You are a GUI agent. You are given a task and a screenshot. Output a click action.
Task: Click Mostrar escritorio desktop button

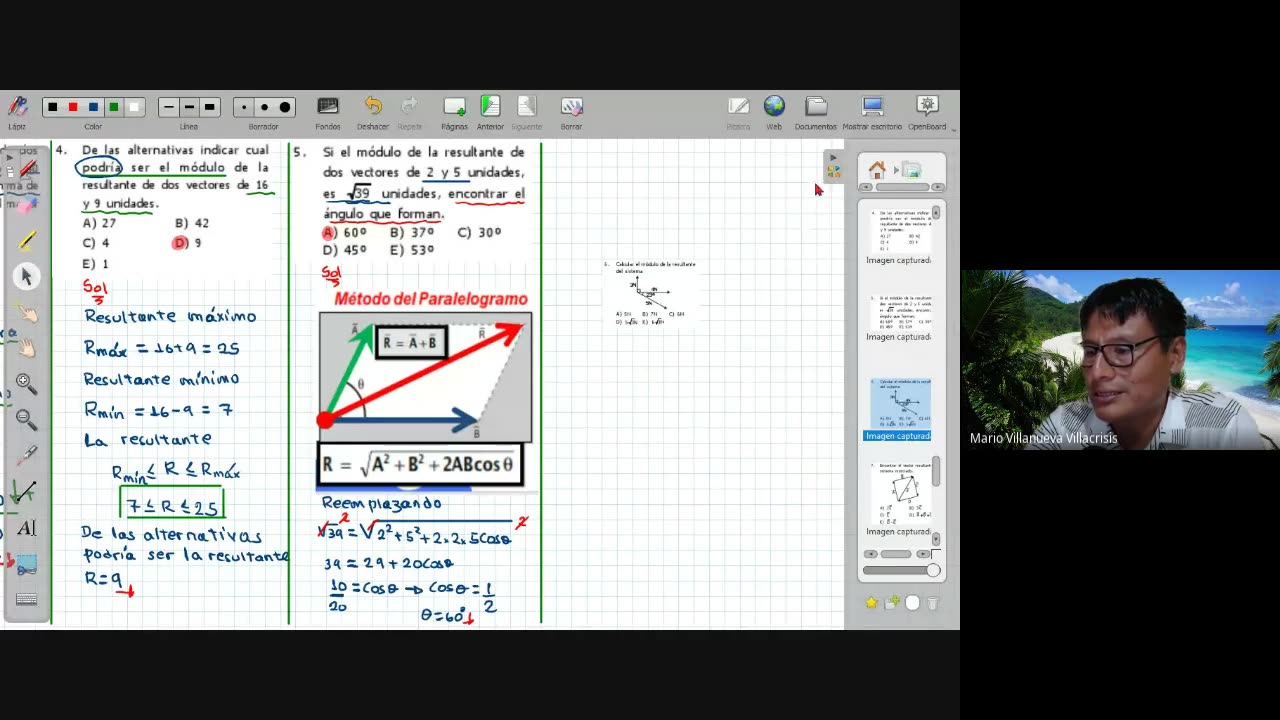point(871,112)
